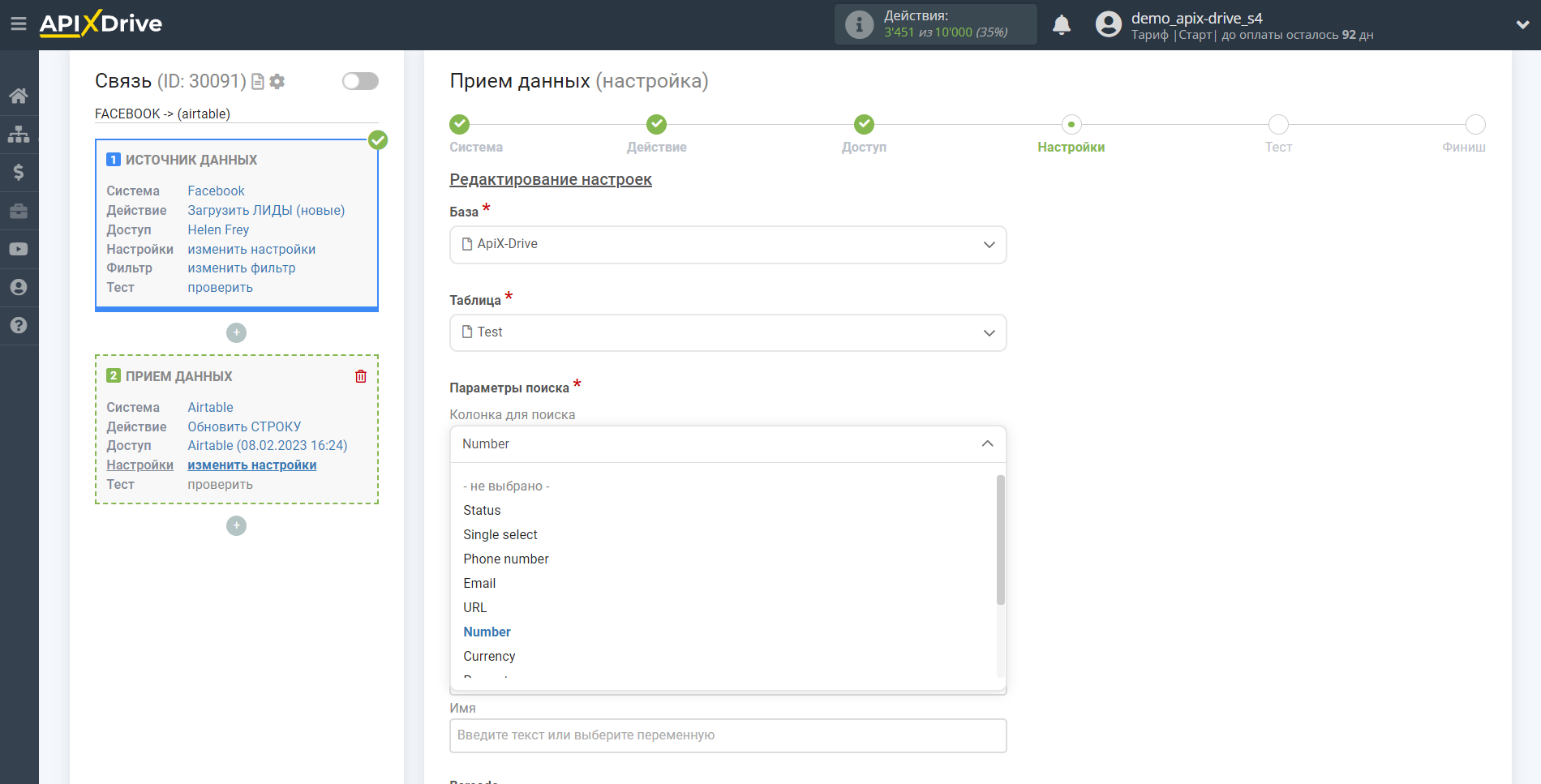Open Загрузить ЛИДЫ (новые) action link
This screenshot has width=1541, height=784.
266,211
